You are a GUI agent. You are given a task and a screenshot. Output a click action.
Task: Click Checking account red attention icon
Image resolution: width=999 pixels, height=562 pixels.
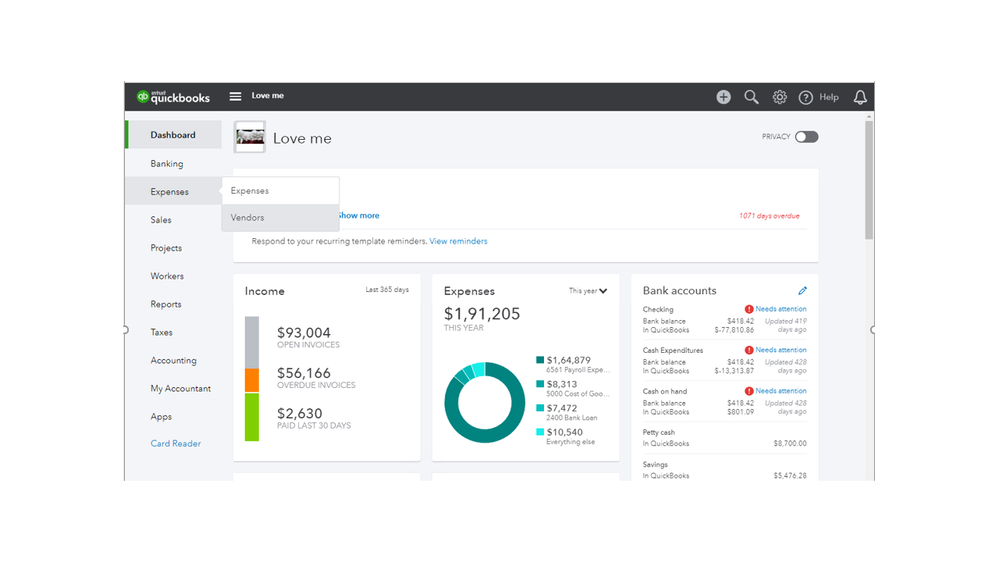pos(749,309)
